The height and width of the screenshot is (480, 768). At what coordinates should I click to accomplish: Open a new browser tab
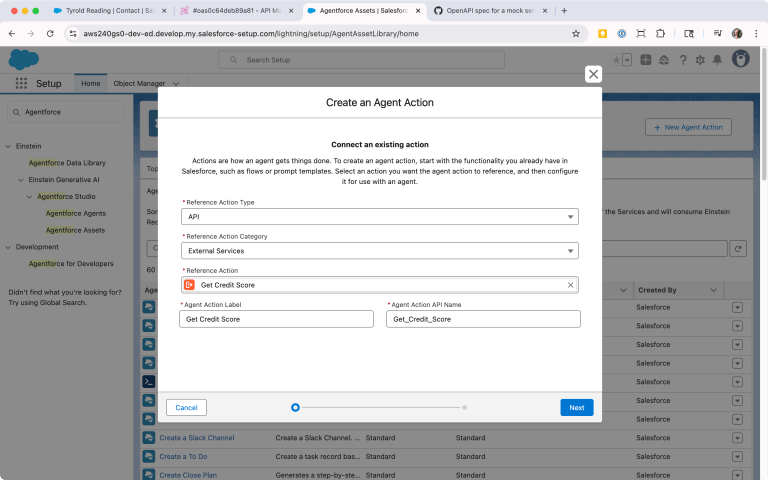pos(564,11)
